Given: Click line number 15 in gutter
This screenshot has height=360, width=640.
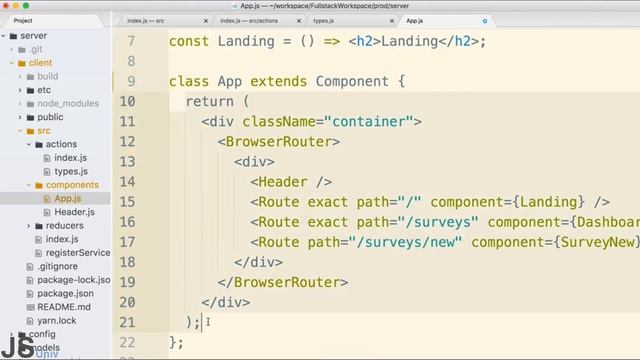Looking at the screenshot, I should [x=127, y=202].
